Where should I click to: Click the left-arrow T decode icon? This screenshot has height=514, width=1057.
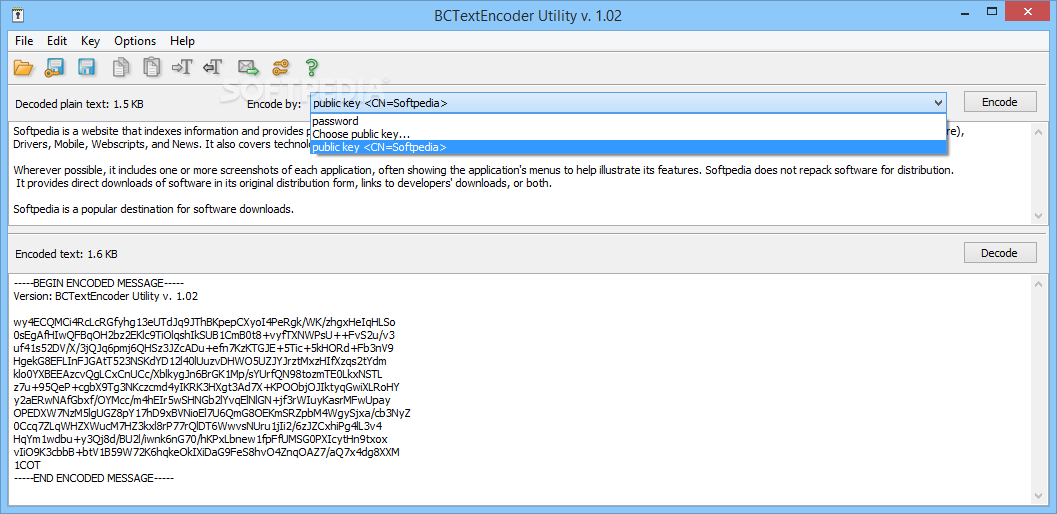(x=212, y=67)
